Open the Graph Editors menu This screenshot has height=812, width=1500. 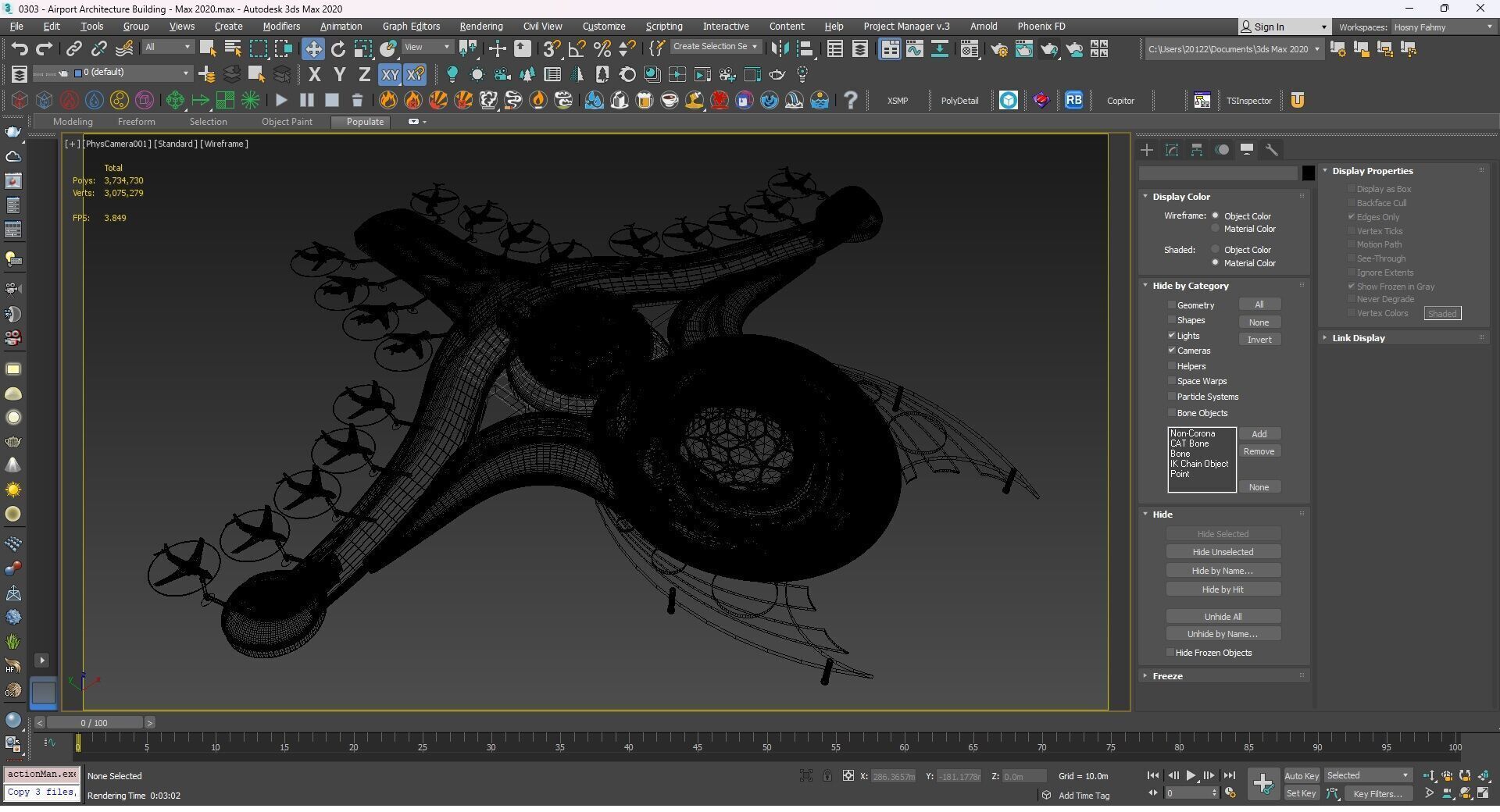pyautogui.click(x=411, y=27)
